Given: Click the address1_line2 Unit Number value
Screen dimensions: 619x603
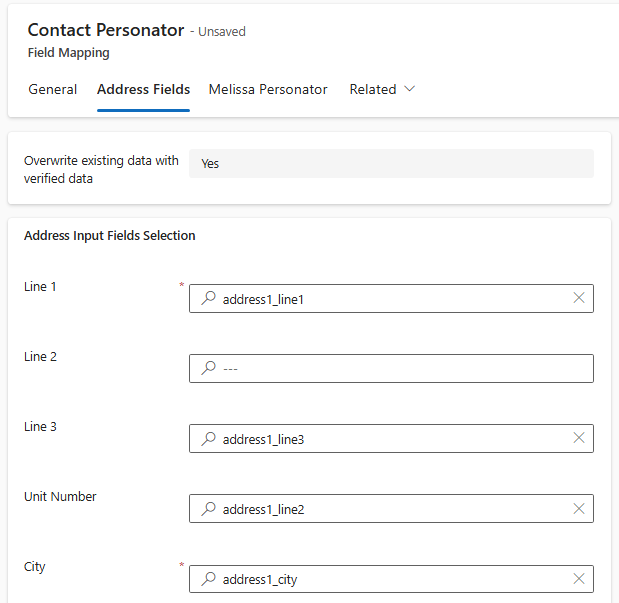Looking at the screenshot, I should click(x=263, y=509).
